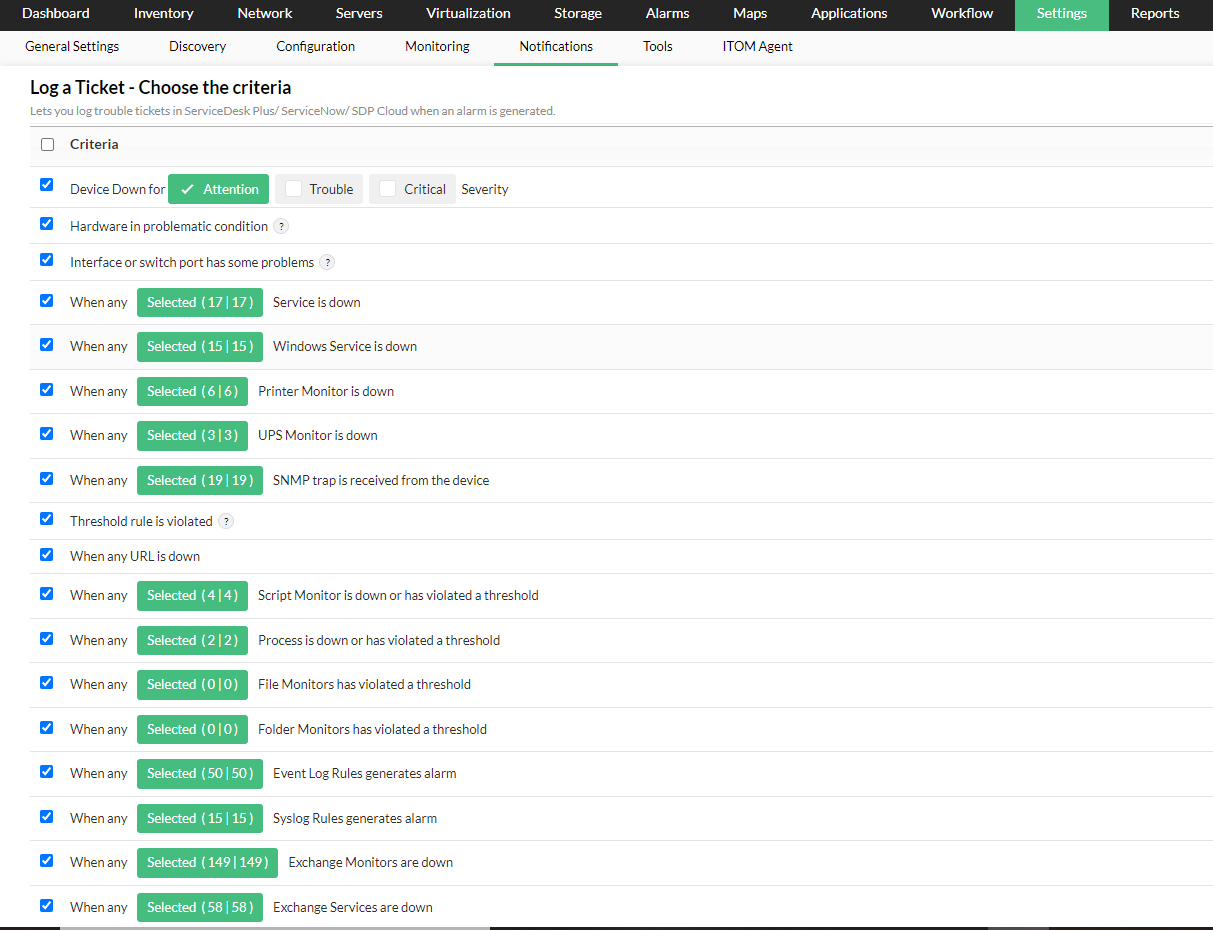Select the Notifications tab
Viewport: 1213px width, 930px height.
556,47
